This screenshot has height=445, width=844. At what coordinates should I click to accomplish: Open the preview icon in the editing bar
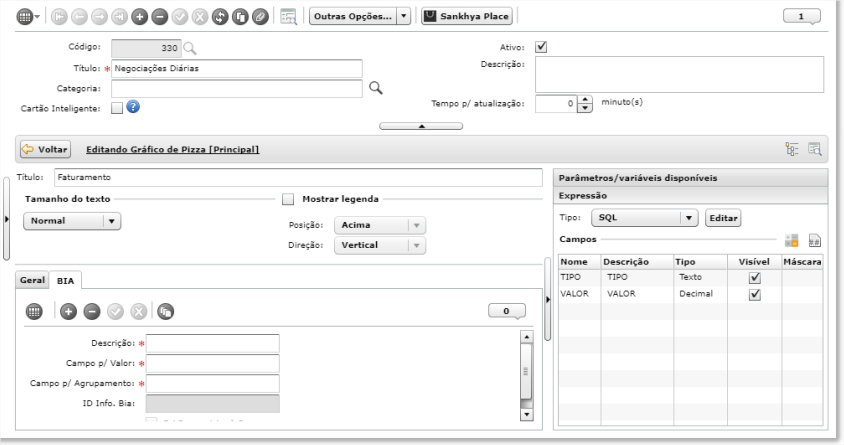(814, 149)
